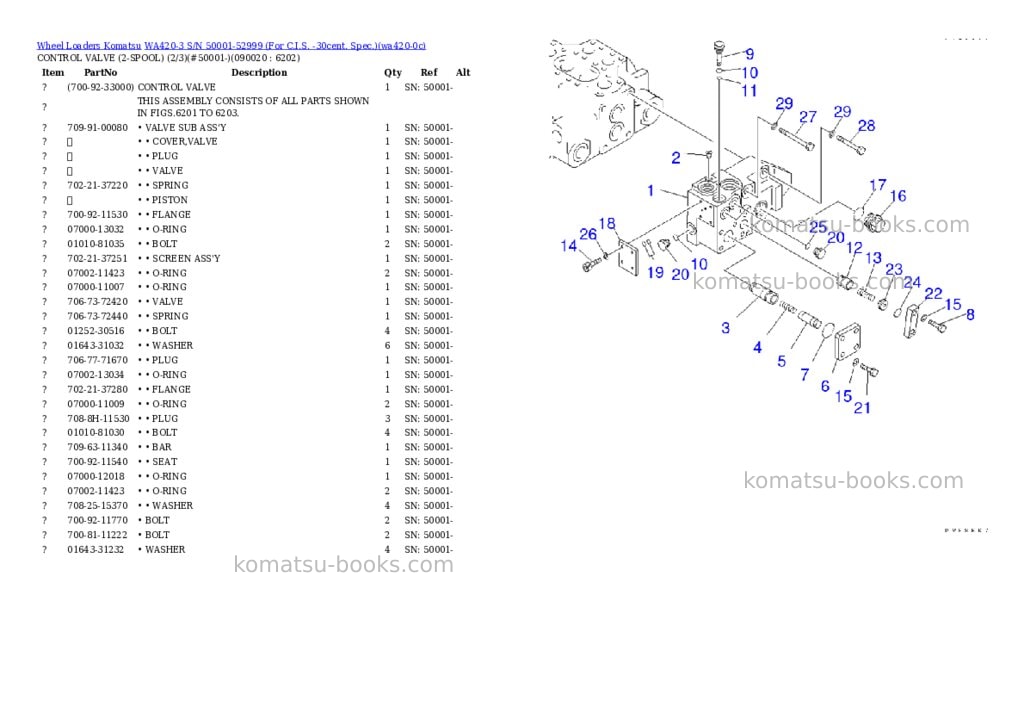Select part number 700-92-11530
Screen dimensions: 1024x725
(97, 215)
